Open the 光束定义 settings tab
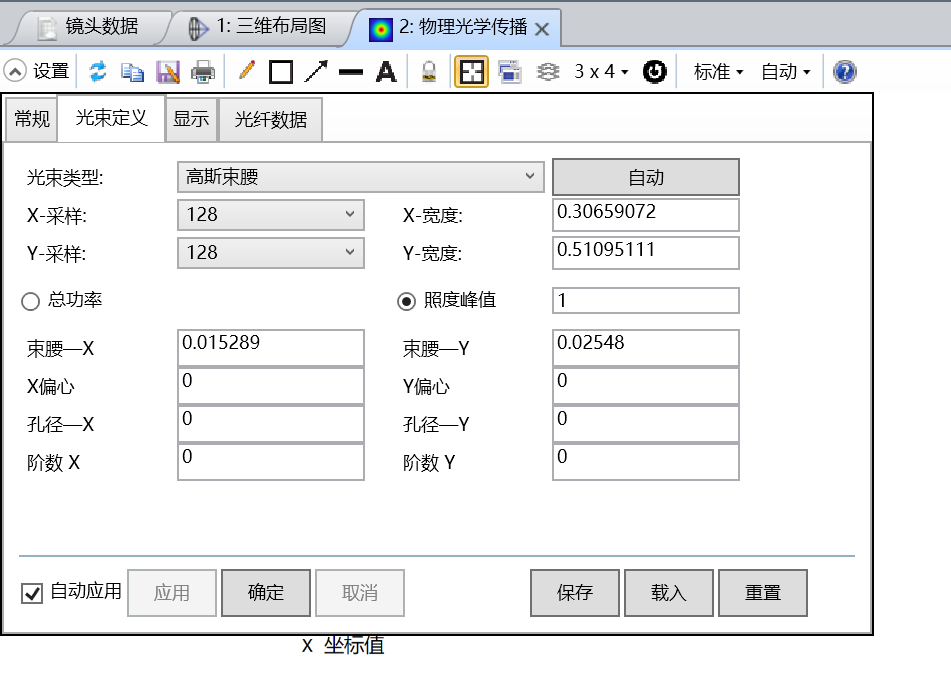Viewport: 951px width, 673px height. (111, 118)
